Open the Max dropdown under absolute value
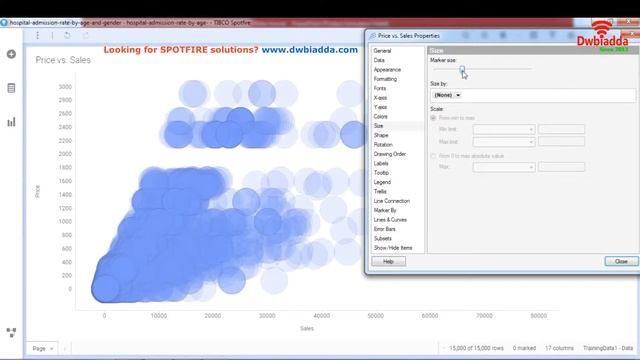This screenshot has height=360, width=640. pyautogui.click(x=504, y=167)
